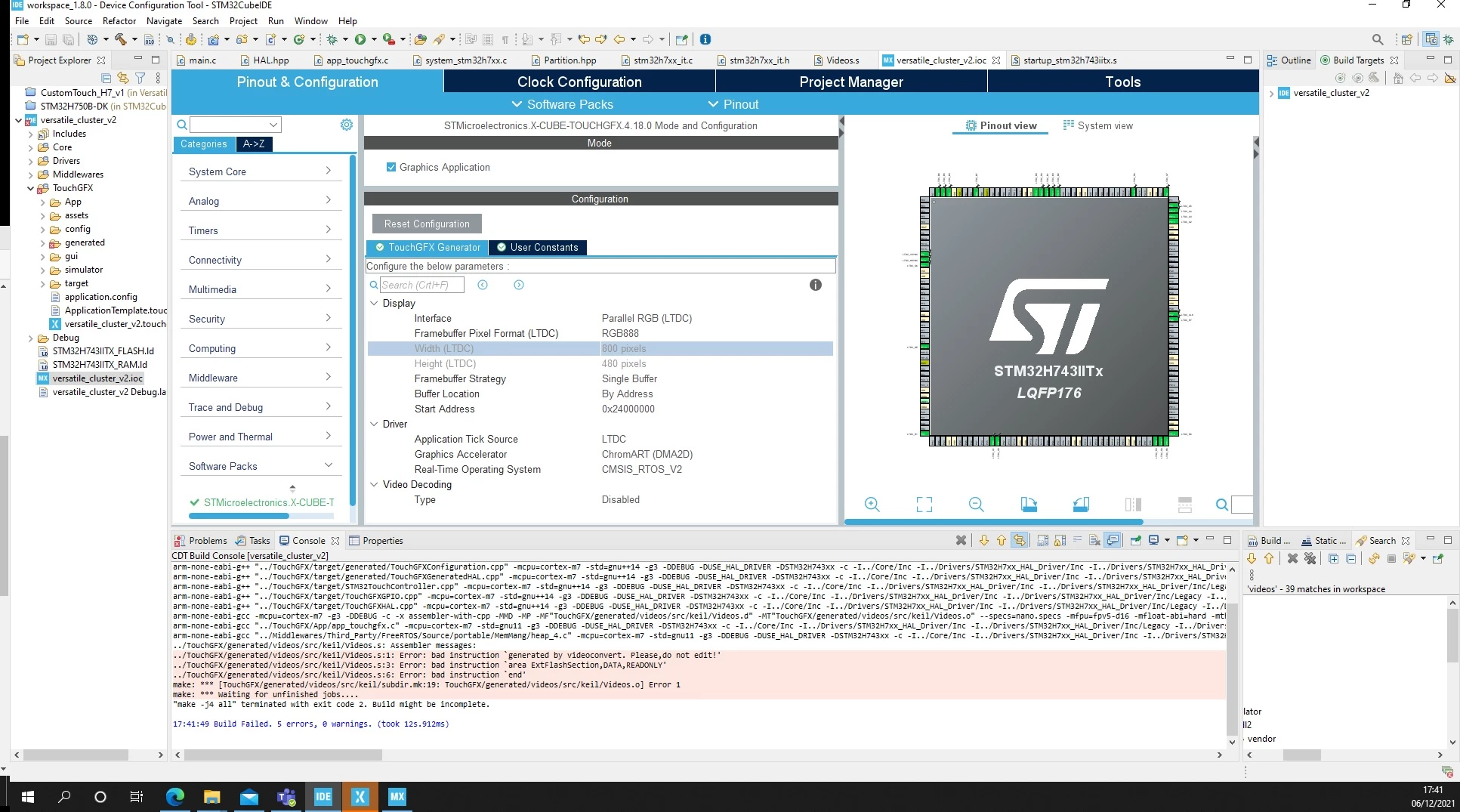This screenshot has height=812, width=1460.
Task: Switch to the User Constants tab
Action: [537, 247]
